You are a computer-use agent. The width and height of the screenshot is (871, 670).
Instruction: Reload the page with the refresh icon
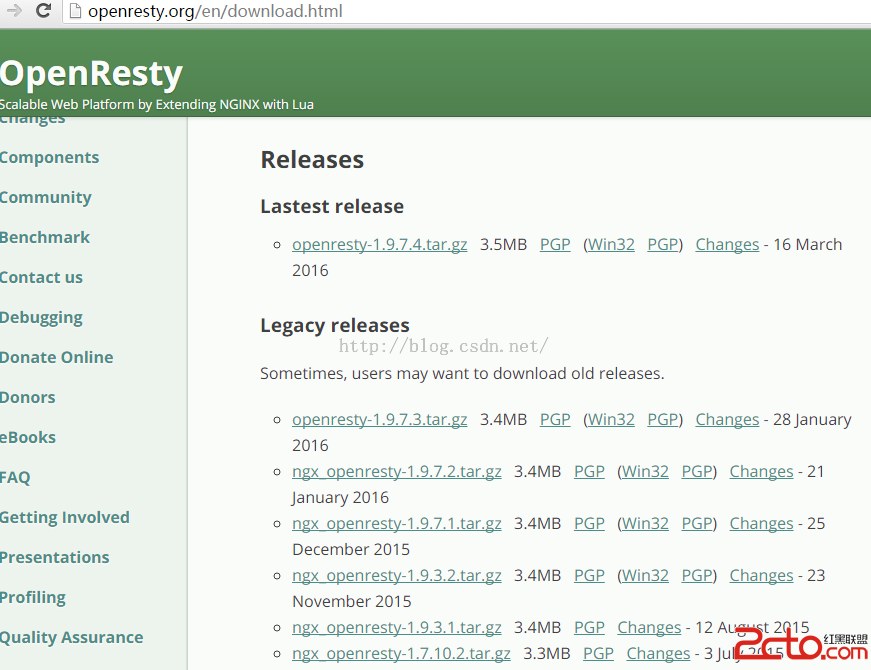43,11
